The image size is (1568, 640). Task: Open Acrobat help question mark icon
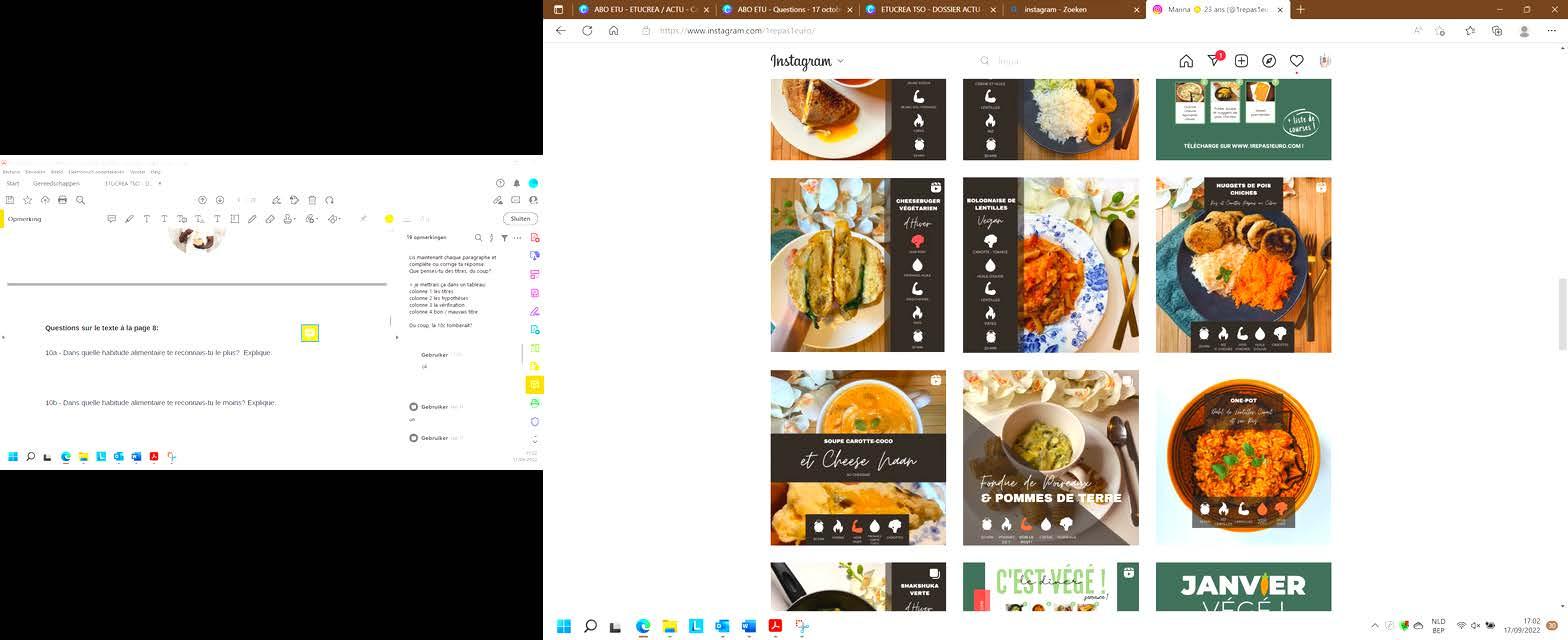500,183
